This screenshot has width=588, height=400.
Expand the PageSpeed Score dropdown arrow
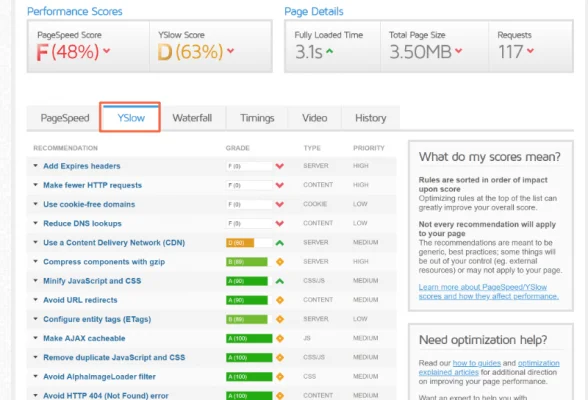click(106, 51)
